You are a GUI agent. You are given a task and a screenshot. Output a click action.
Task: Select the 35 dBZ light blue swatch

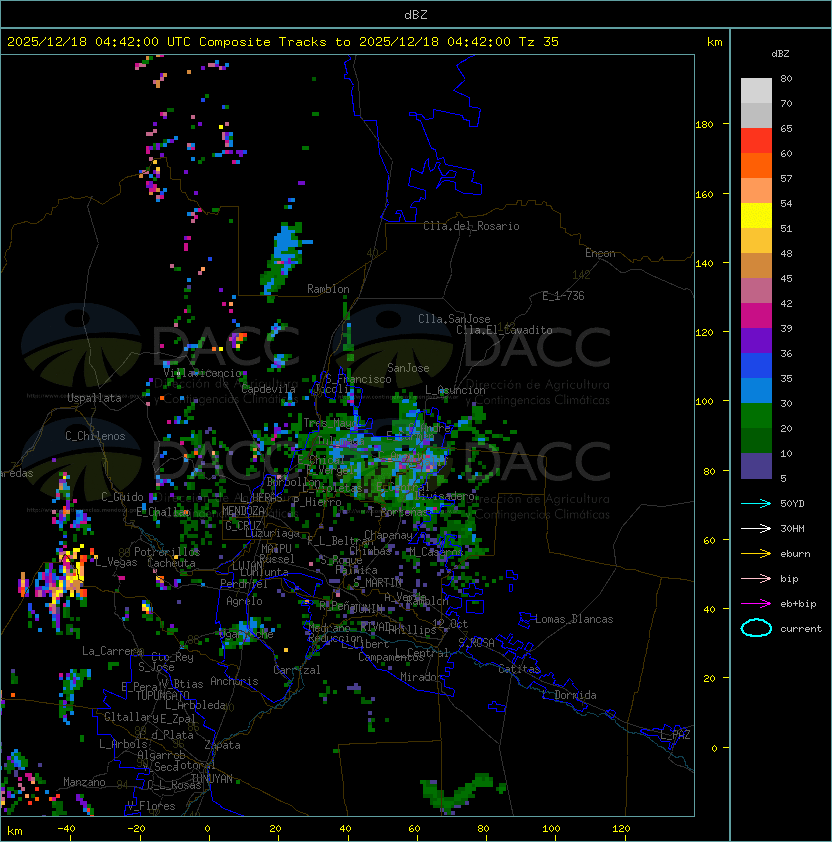(x=756, y=390)
